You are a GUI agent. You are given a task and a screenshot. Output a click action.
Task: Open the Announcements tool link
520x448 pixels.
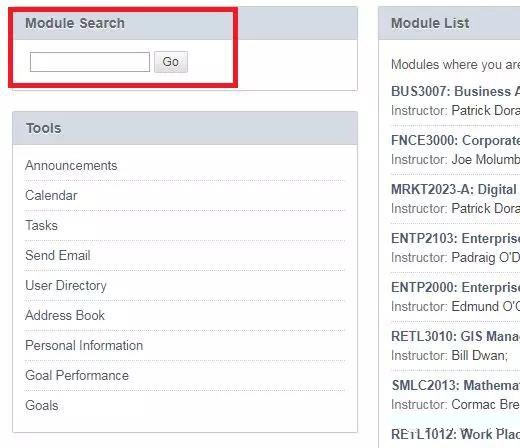click(x=71, y=166)
